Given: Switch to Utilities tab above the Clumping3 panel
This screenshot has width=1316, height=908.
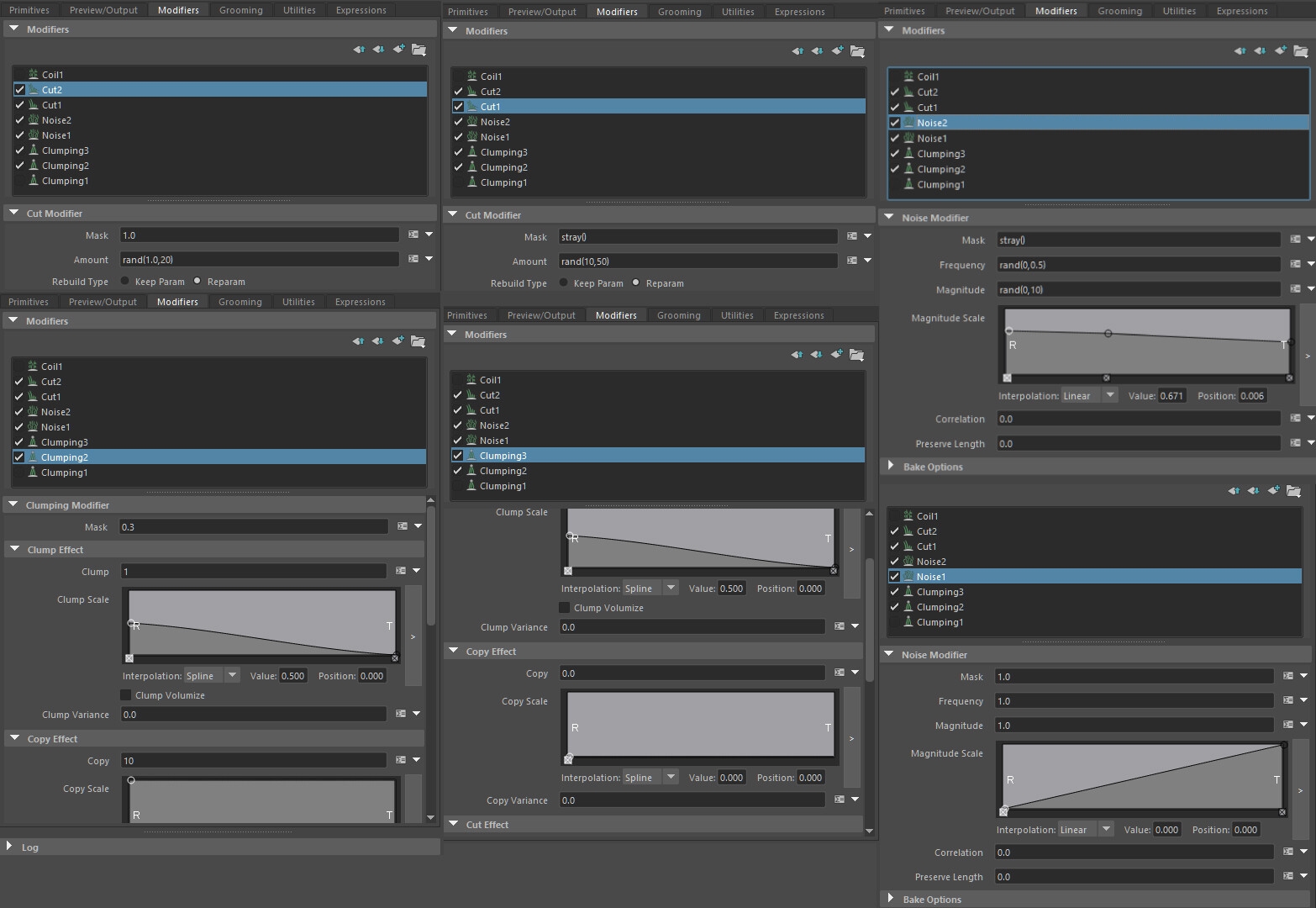Looking at the screenshot, I should (x=737, y=315).
